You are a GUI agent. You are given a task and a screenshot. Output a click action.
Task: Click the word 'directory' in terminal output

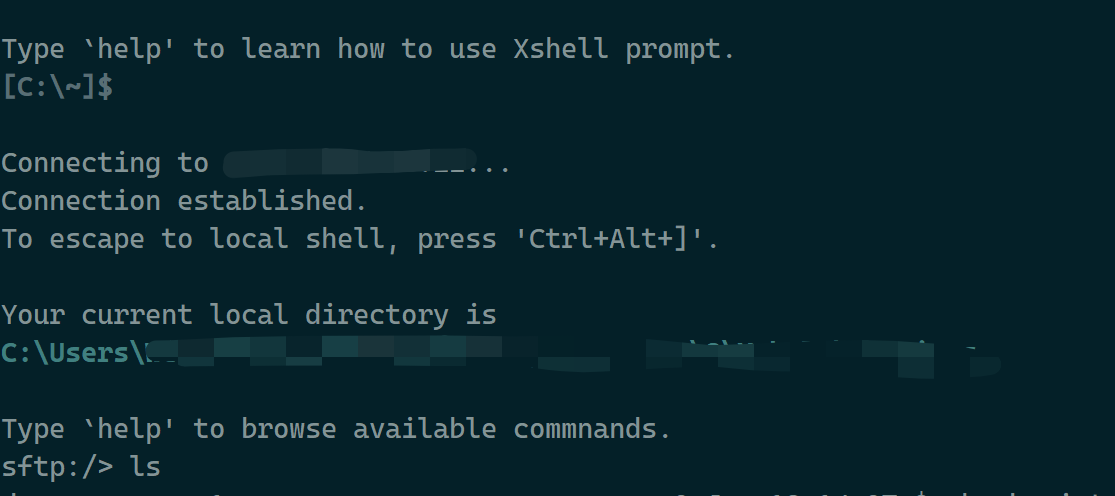click(376, 314)
